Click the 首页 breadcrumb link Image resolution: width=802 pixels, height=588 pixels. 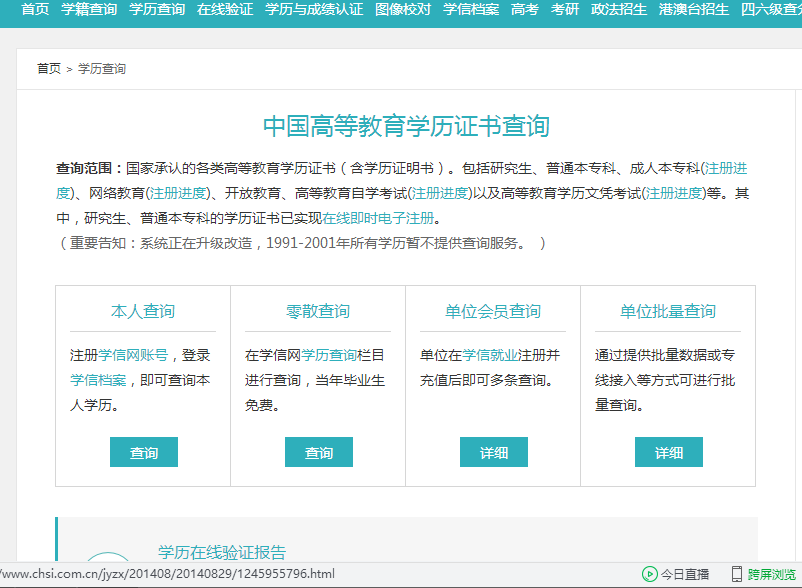click(x=49, y=69)
